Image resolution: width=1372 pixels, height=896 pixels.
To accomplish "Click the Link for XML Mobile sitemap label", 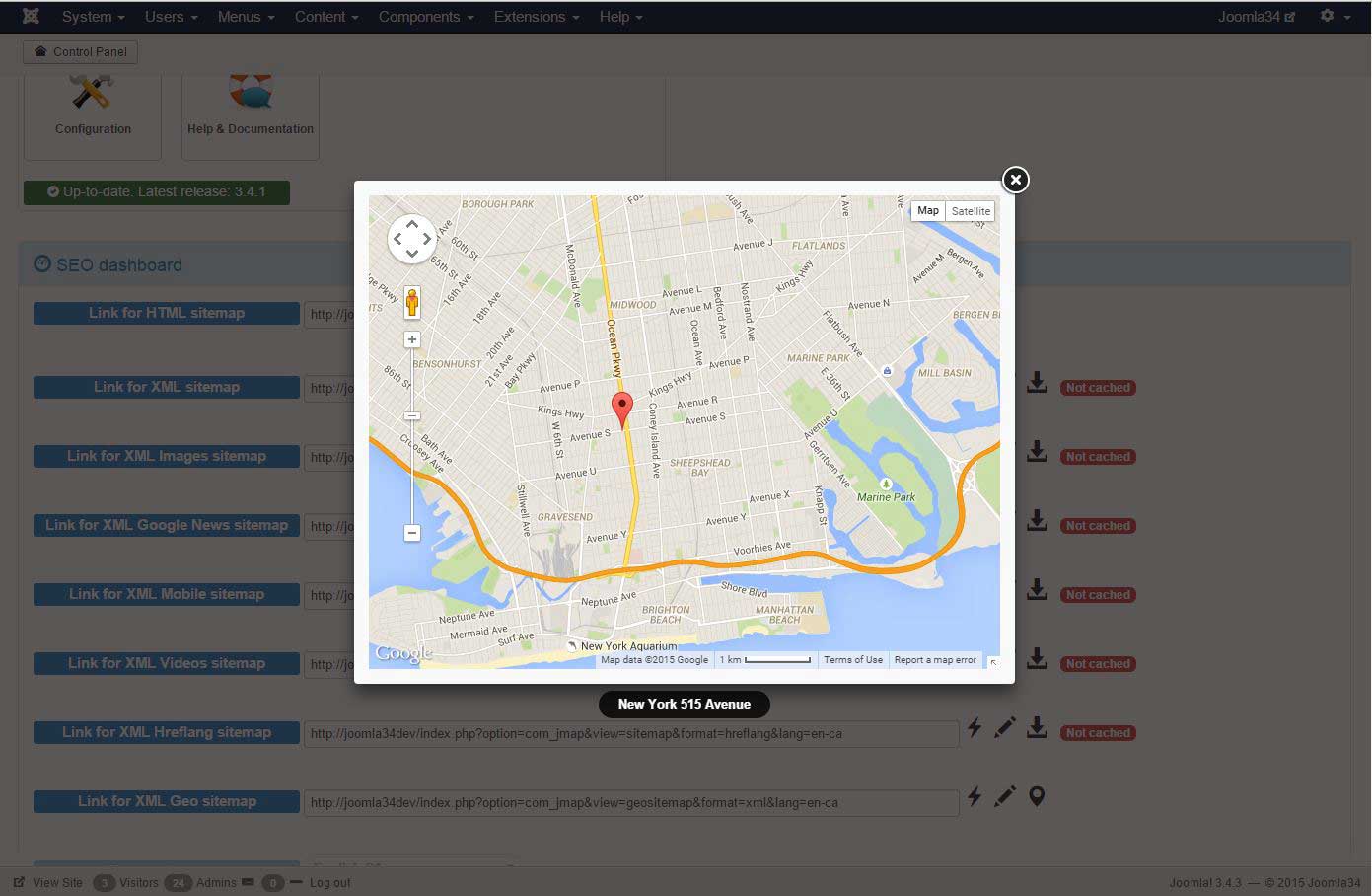I will click(167, 594).
